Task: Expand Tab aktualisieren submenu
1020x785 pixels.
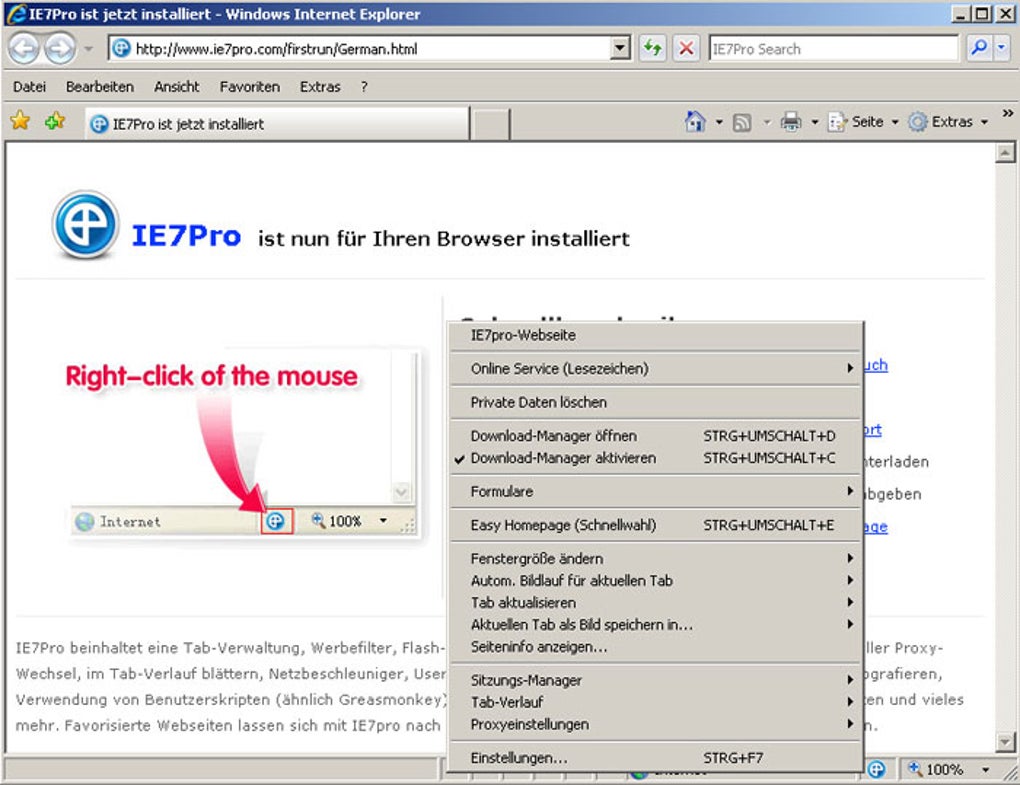Action: pyautogui.click(x=656, y=603)
